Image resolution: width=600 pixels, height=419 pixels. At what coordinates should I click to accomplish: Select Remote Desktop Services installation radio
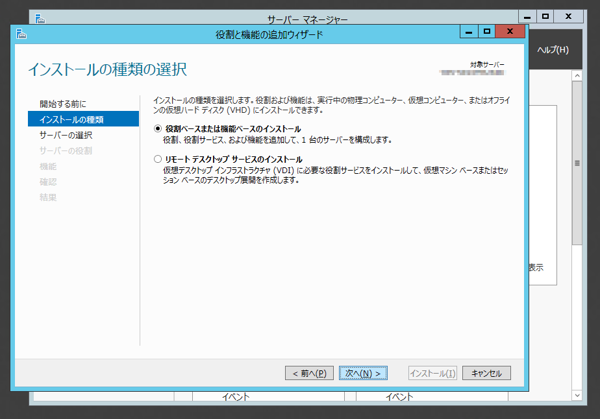[x=158, y=159]
